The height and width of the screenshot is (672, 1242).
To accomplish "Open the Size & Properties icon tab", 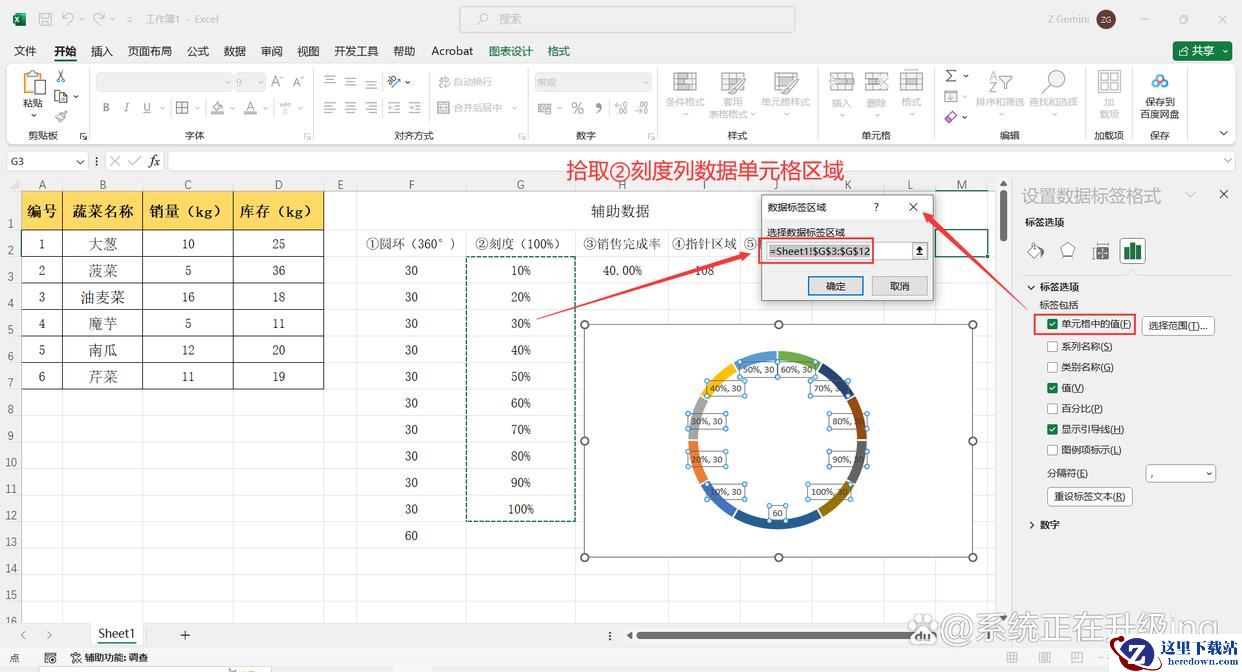I will click(x=1100, y=251).
